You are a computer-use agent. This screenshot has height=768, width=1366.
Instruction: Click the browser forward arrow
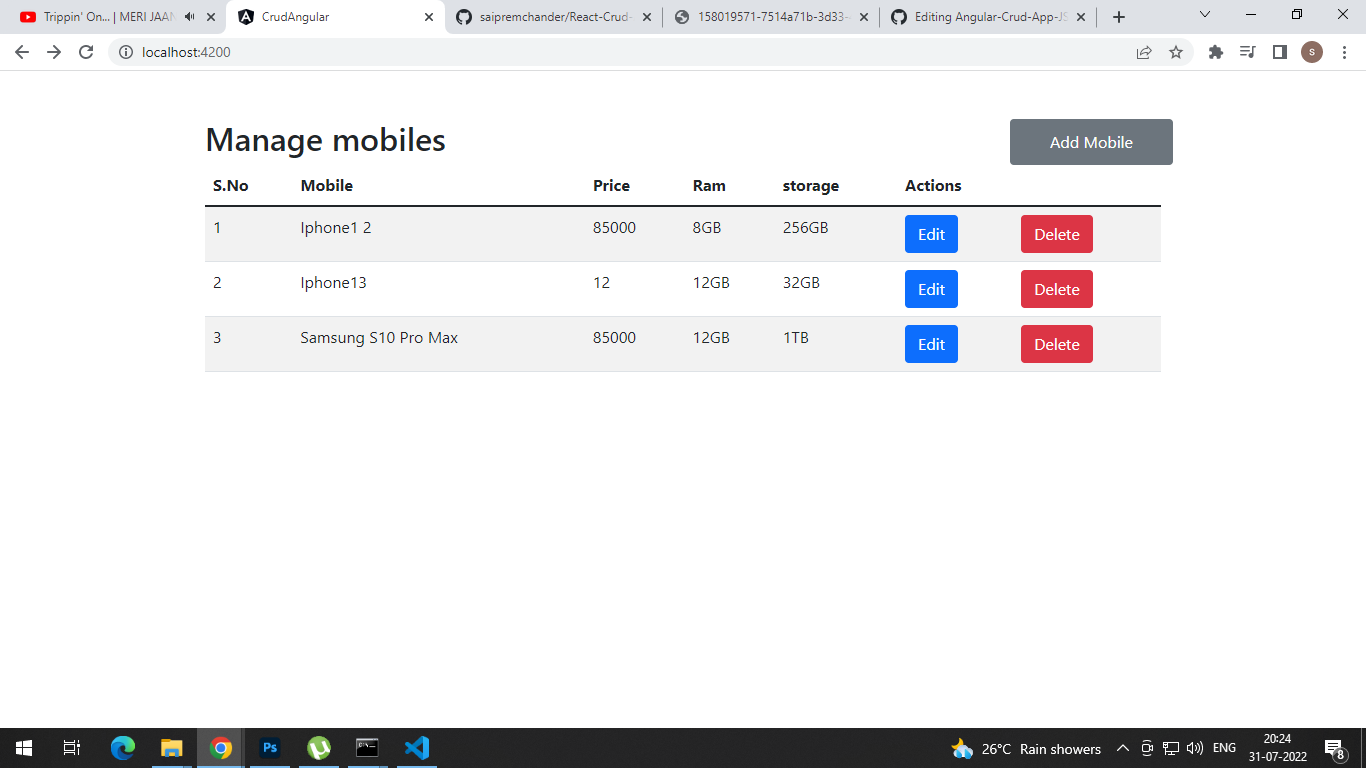pyautogui.click(x=54, y=52)
